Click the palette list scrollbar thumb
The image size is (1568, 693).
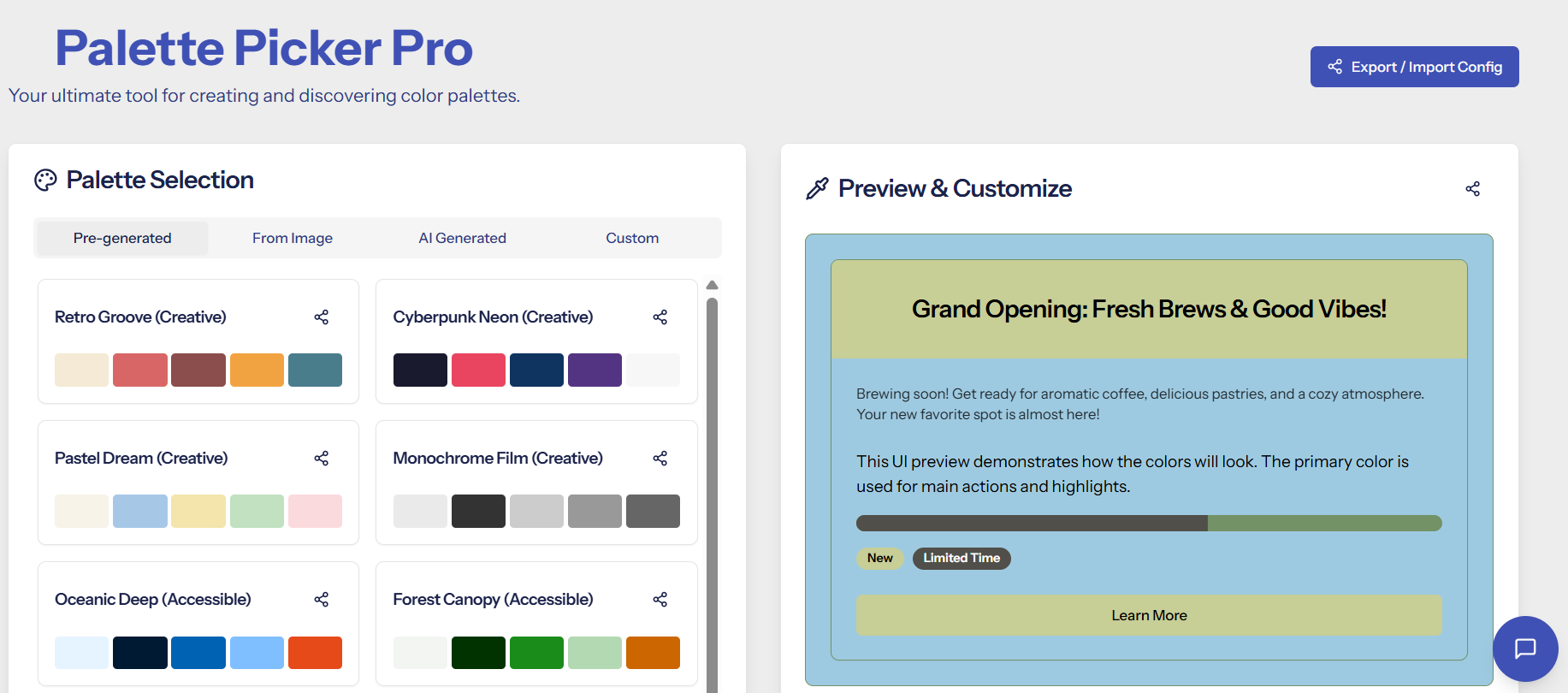(x=712, y=495)
